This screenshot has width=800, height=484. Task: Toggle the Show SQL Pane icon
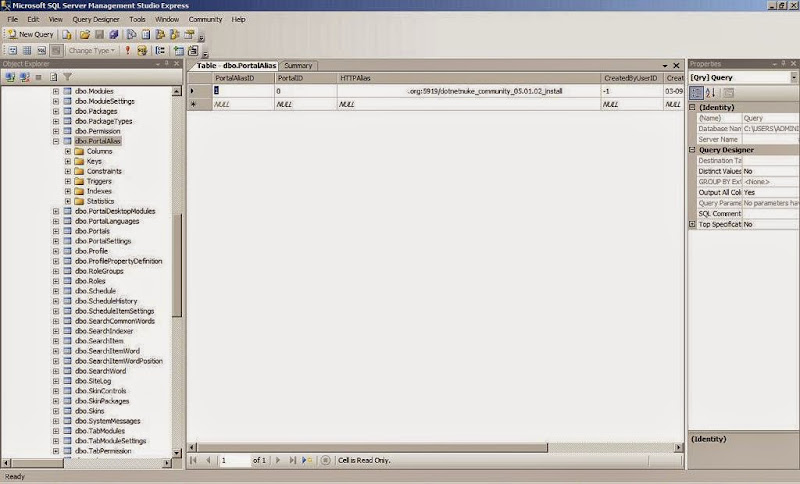tap(41, 50)
